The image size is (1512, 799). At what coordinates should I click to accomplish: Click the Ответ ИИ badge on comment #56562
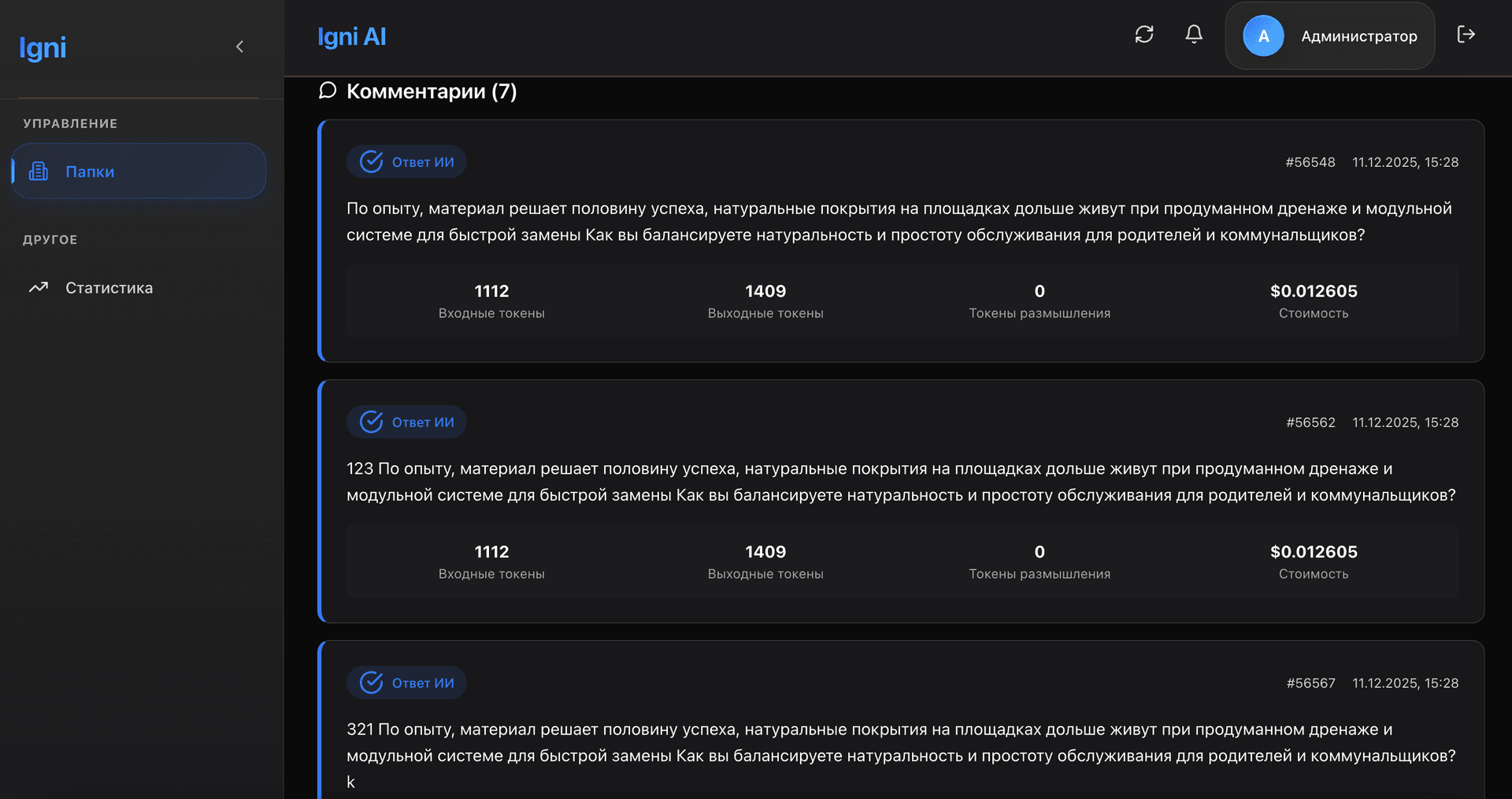[x=407, y=422]
